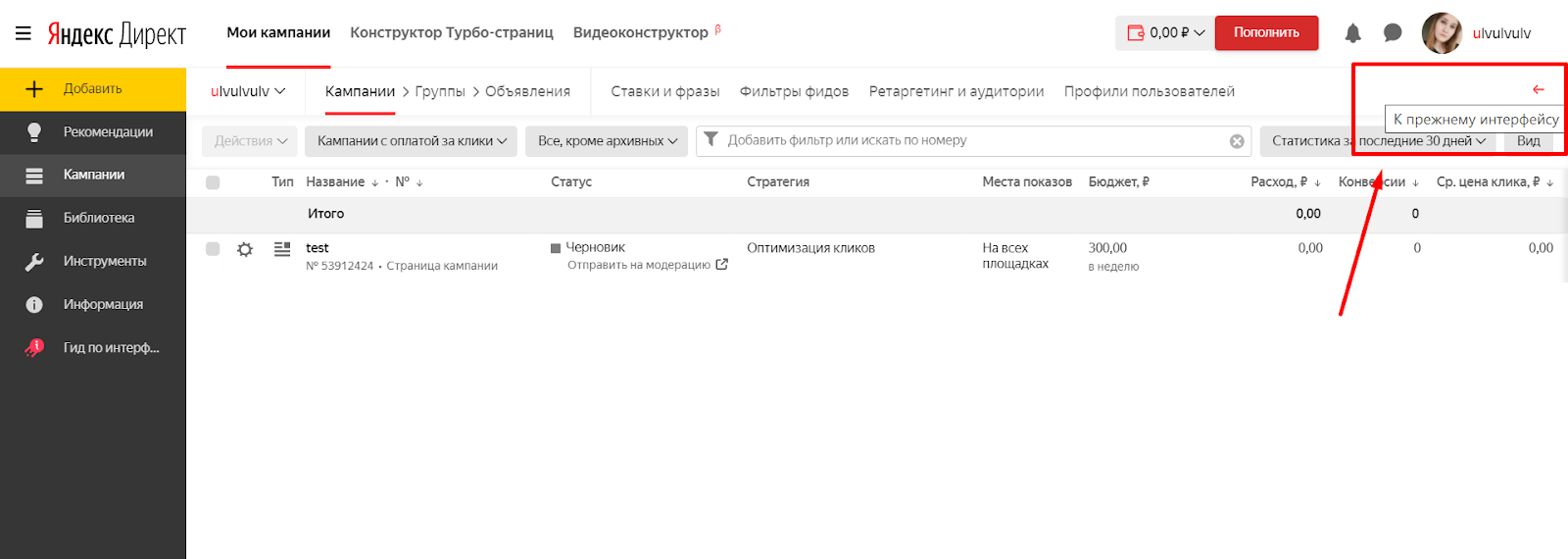This screenshot has width=1568, height=559.
Task: Open the Статистика за последние 30 дней dropdown
Action: [1378, 141]
